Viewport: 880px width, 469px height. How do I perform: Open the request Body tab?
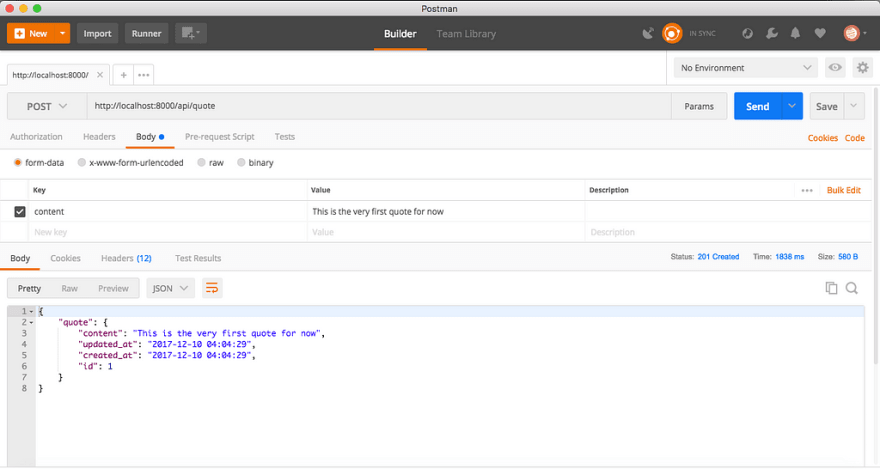[x=150, y=137]
